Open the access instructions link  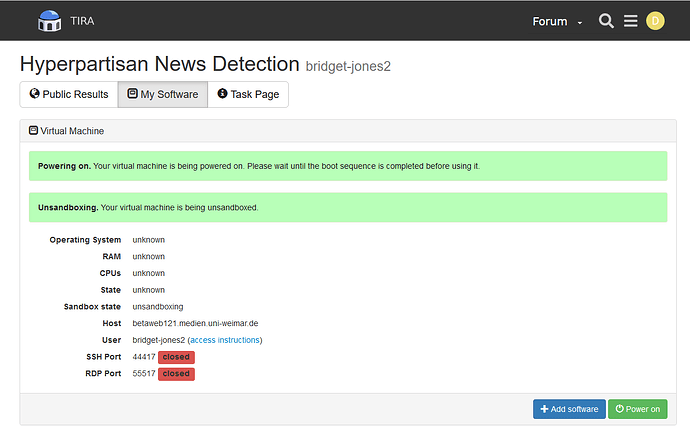225,340
